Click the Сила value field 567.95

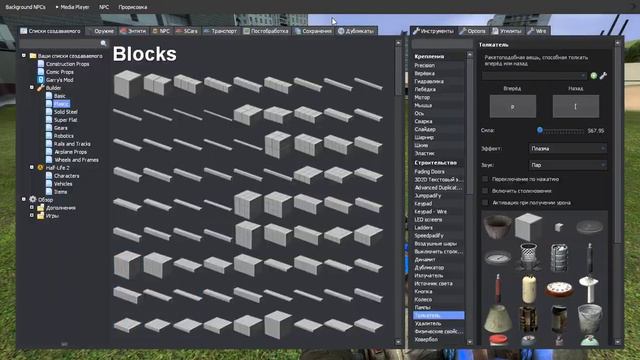click(x=596, y=131)
